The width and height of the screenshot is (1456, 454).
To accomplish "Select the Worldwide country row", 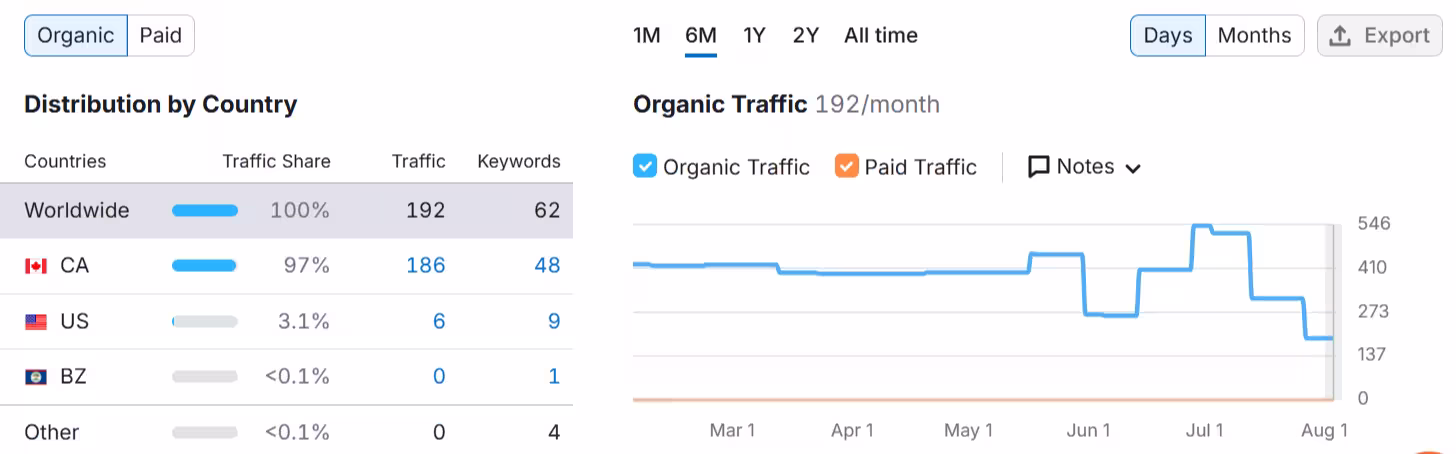I will pyautogui.click(x=286, y=211).
